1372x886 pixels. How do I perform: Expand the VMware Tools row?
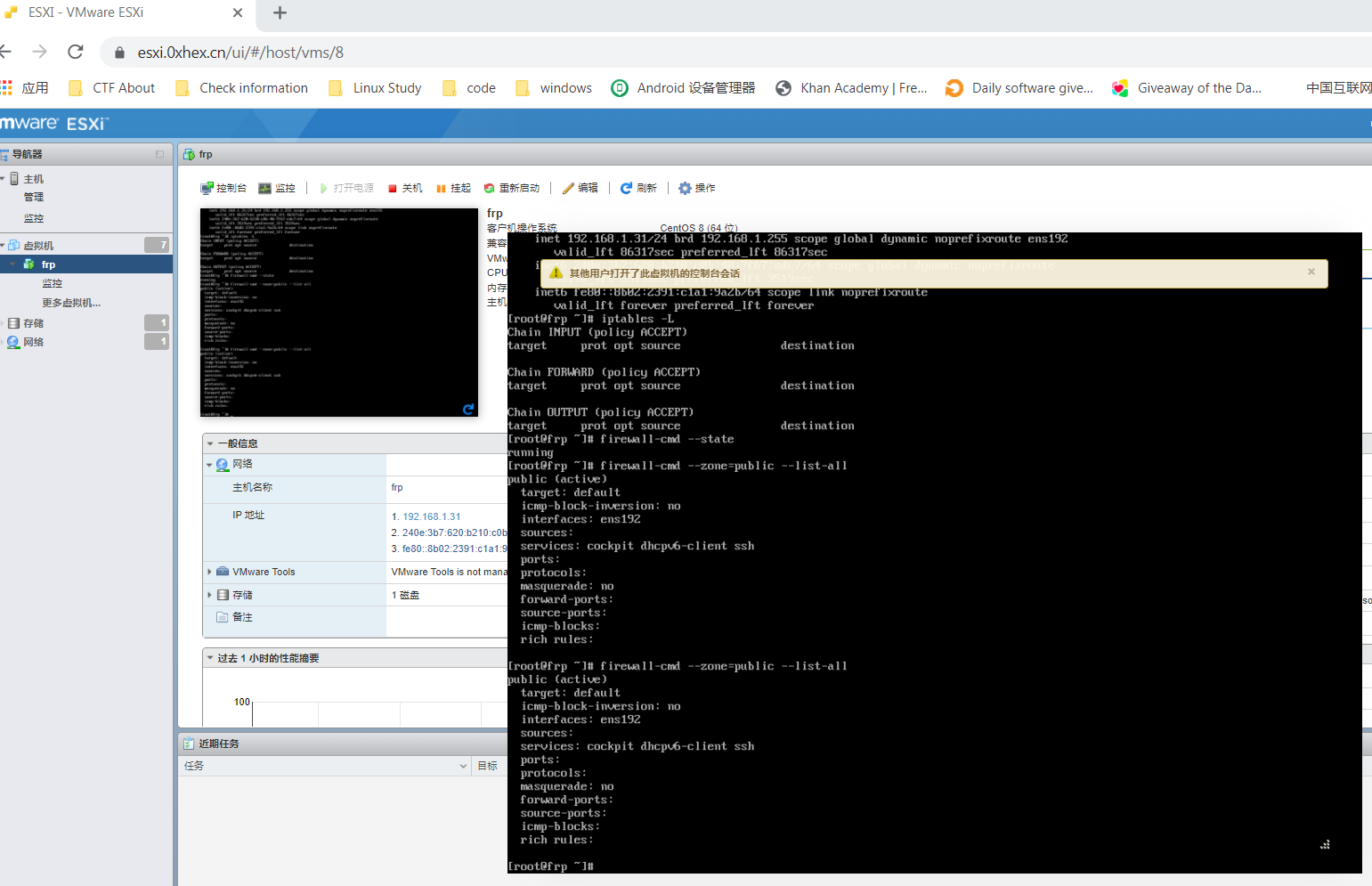pos(210,572)
